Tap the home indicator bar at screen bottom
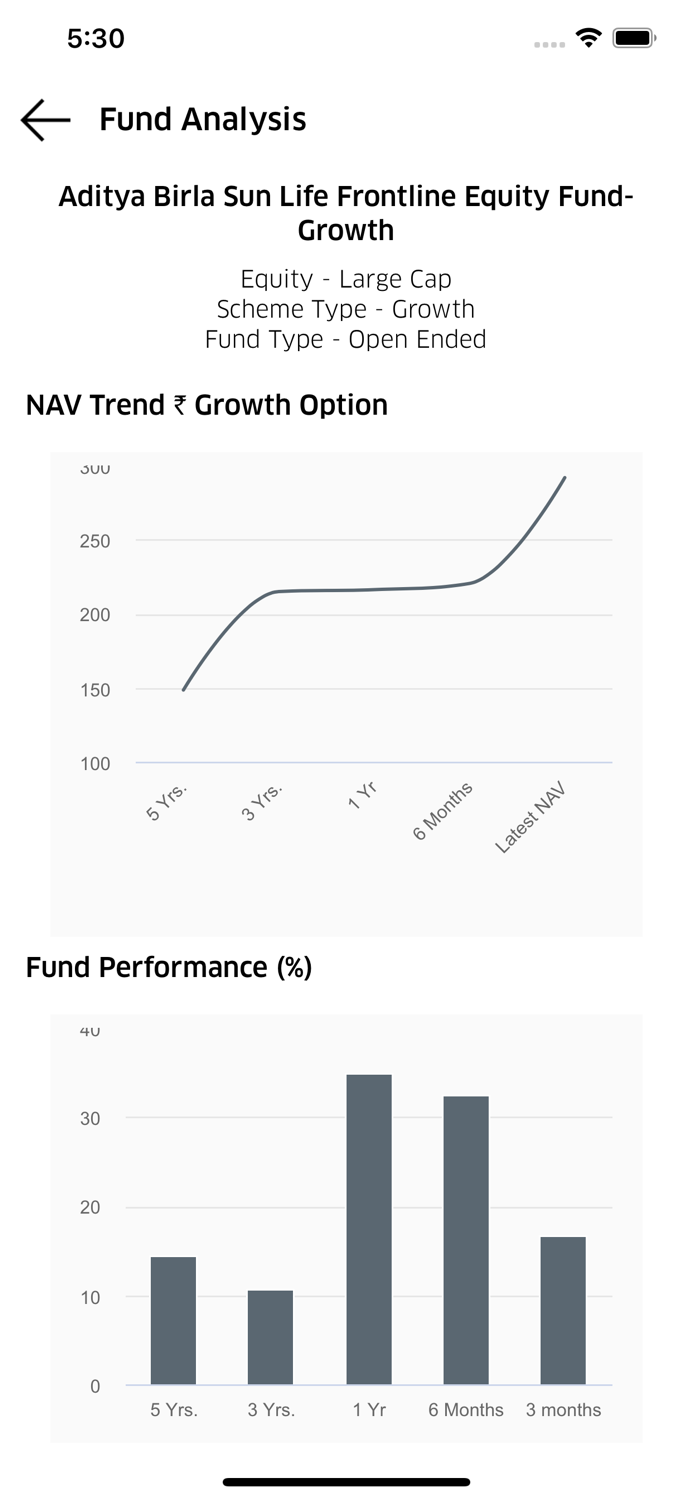Screen dimensions: 693x1500 click(x=346, y=1482)
